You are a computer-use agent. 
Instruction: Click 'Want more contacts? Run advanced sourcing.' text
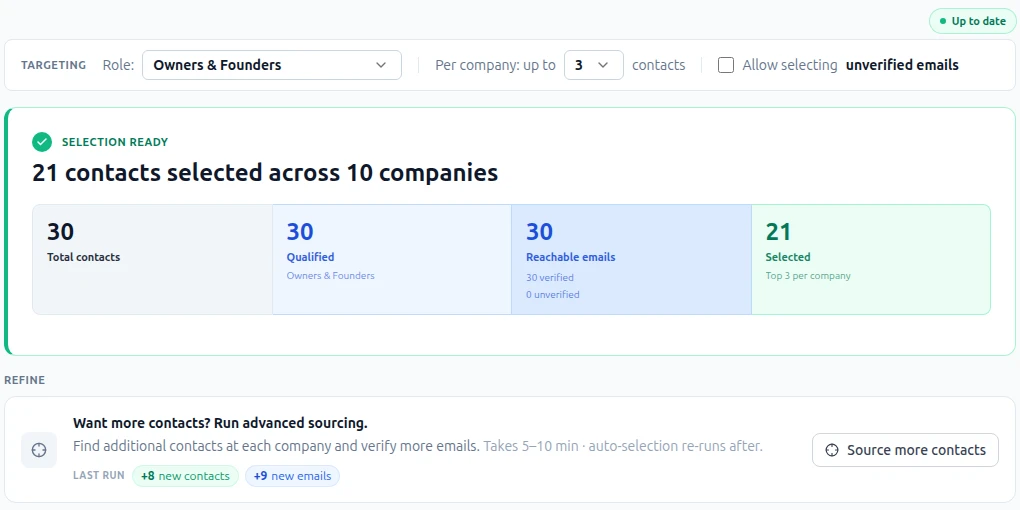(220, 423)
